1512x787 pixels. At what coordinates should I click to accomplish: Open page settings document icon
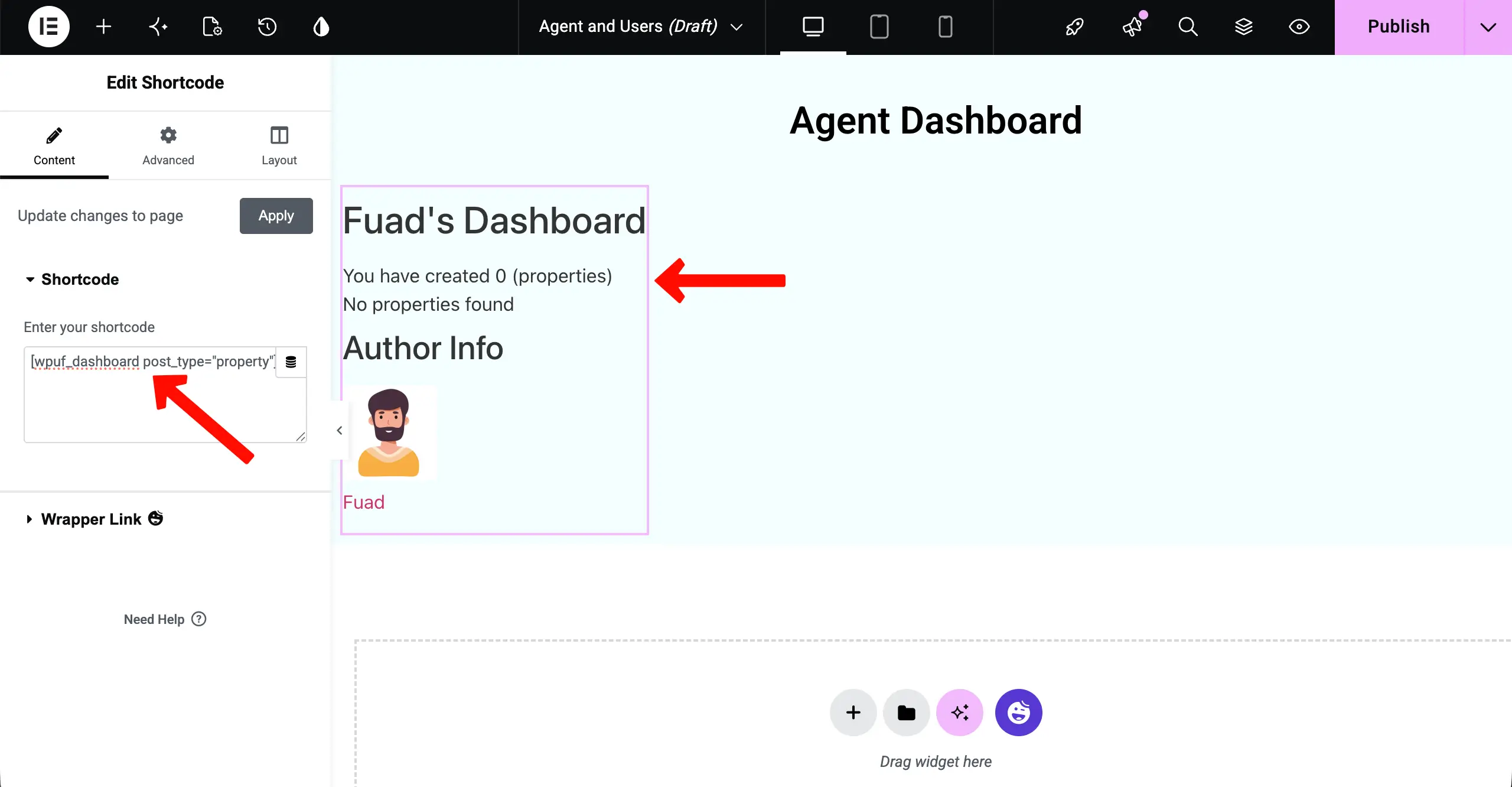click(212, 27)
